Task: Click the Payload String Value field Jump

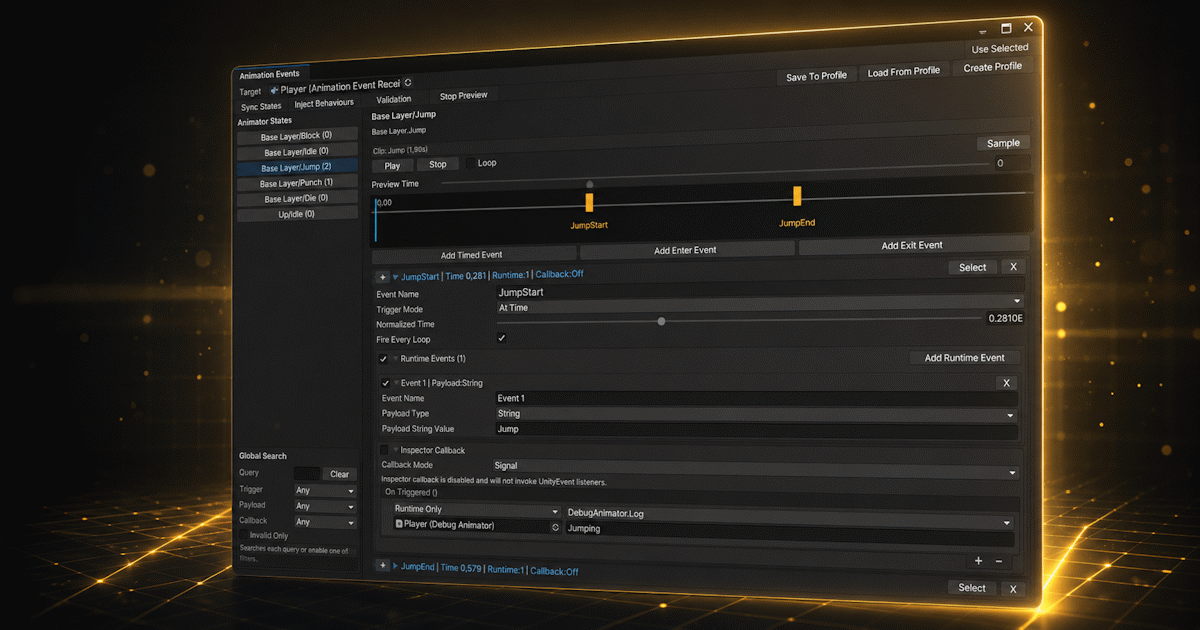Action: pyautogui.click(x=756, y=430)
